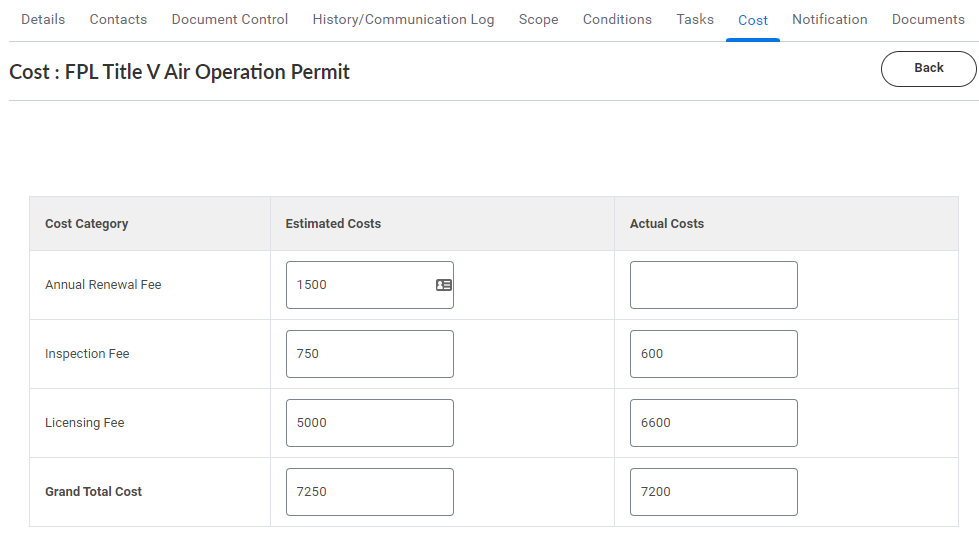Click the empty Annual Renewal Fee actual cost field
979x534 pixels.
click(714, 285)
